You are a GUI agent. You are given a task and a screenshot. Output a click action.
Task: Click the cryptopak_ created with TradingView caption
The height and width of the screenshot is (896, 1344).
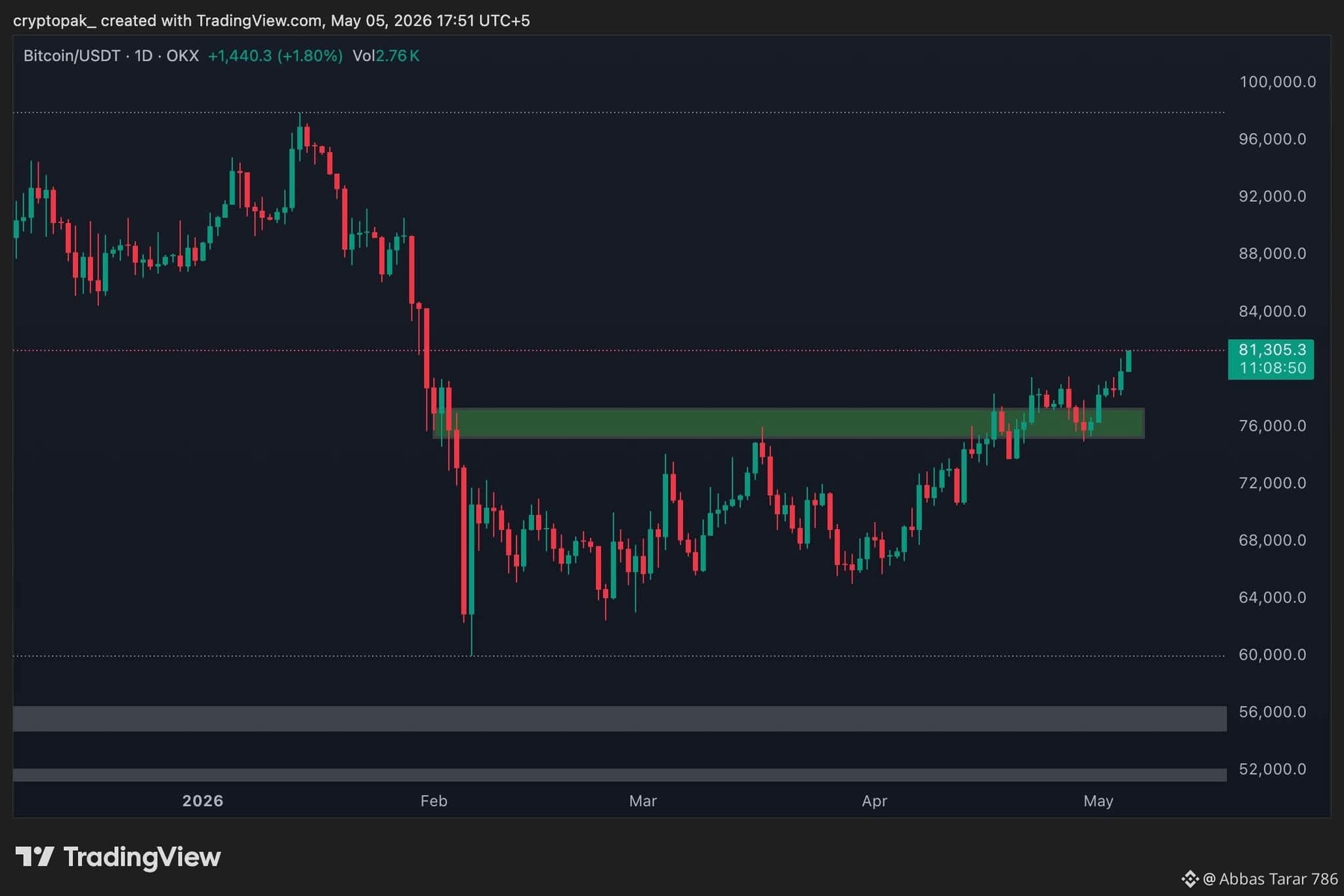point(271,21)
